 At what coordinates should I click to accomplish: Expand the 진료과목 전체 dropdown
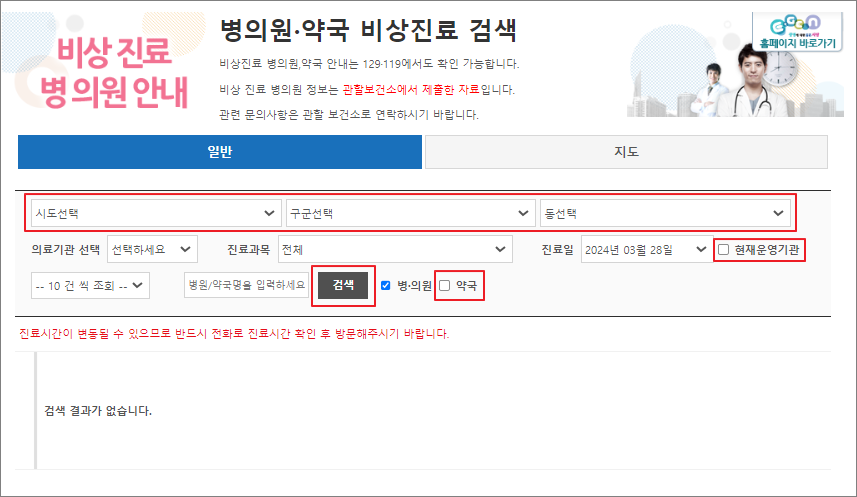pos(395,249)
